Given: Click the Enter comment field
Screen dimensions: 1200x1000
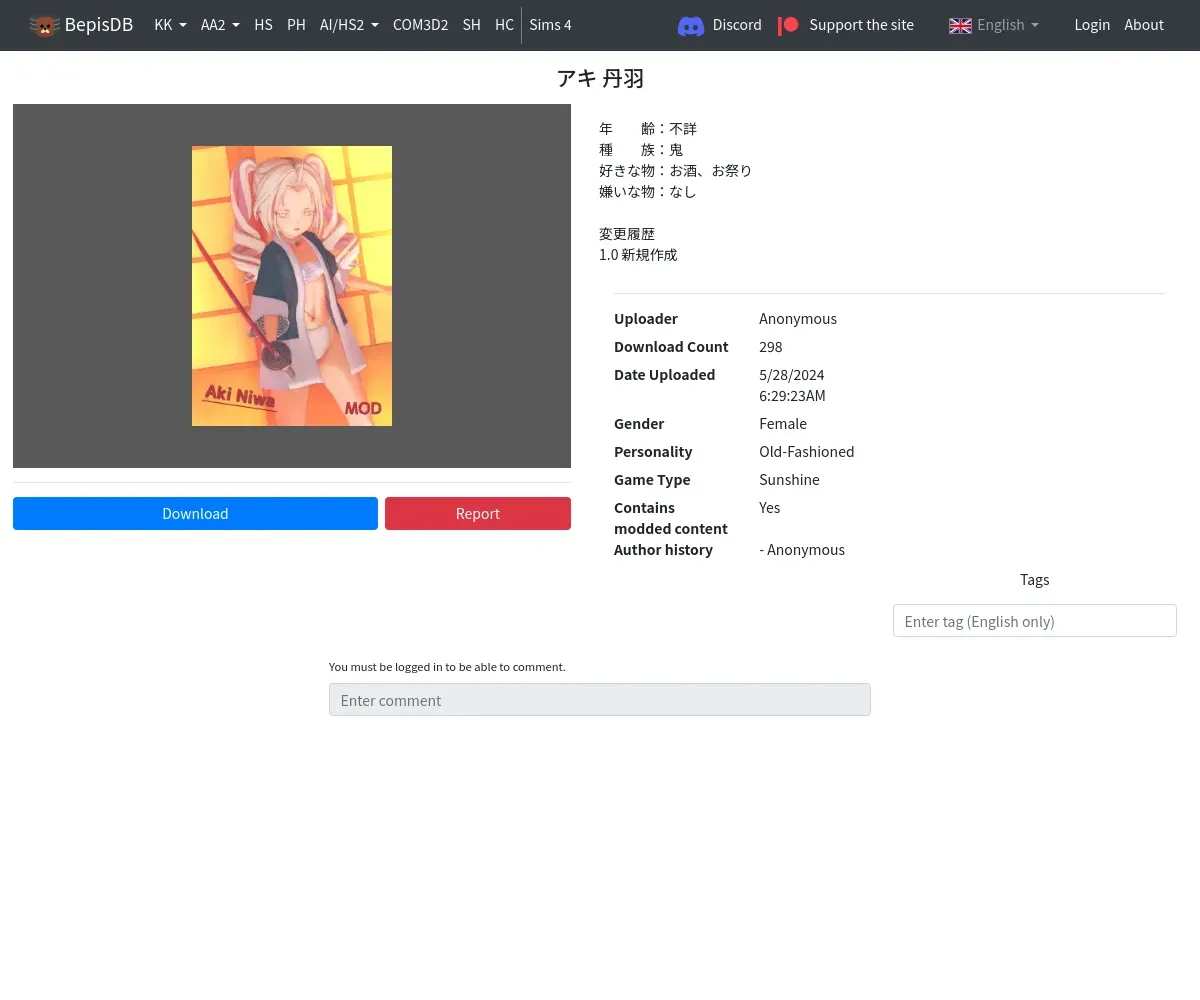Looking at the screenshot, I should click(600, 700).
